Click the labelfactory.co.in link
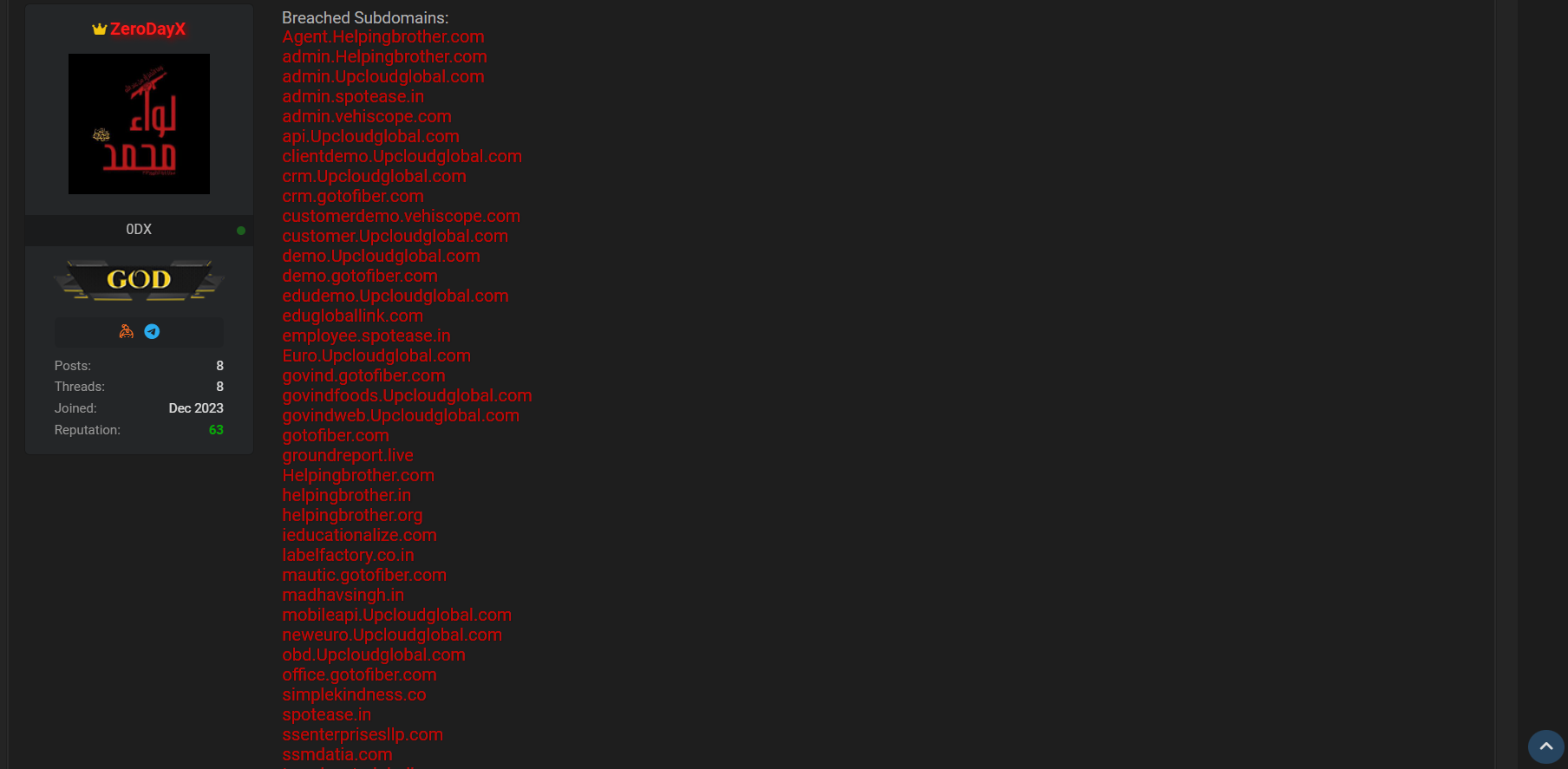 pyautogui.click(x=348, y=556)
